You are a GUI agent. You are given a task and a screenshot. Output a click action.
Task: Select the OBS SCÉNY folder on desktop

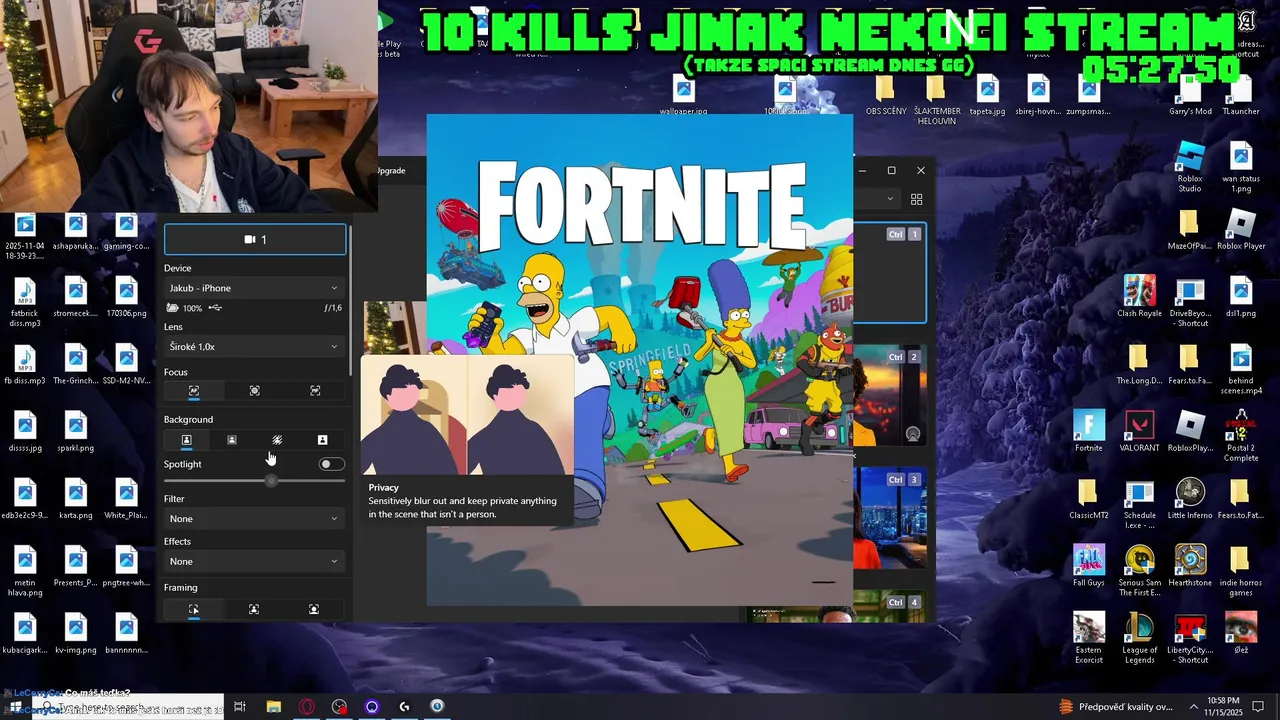coord(886,95)
